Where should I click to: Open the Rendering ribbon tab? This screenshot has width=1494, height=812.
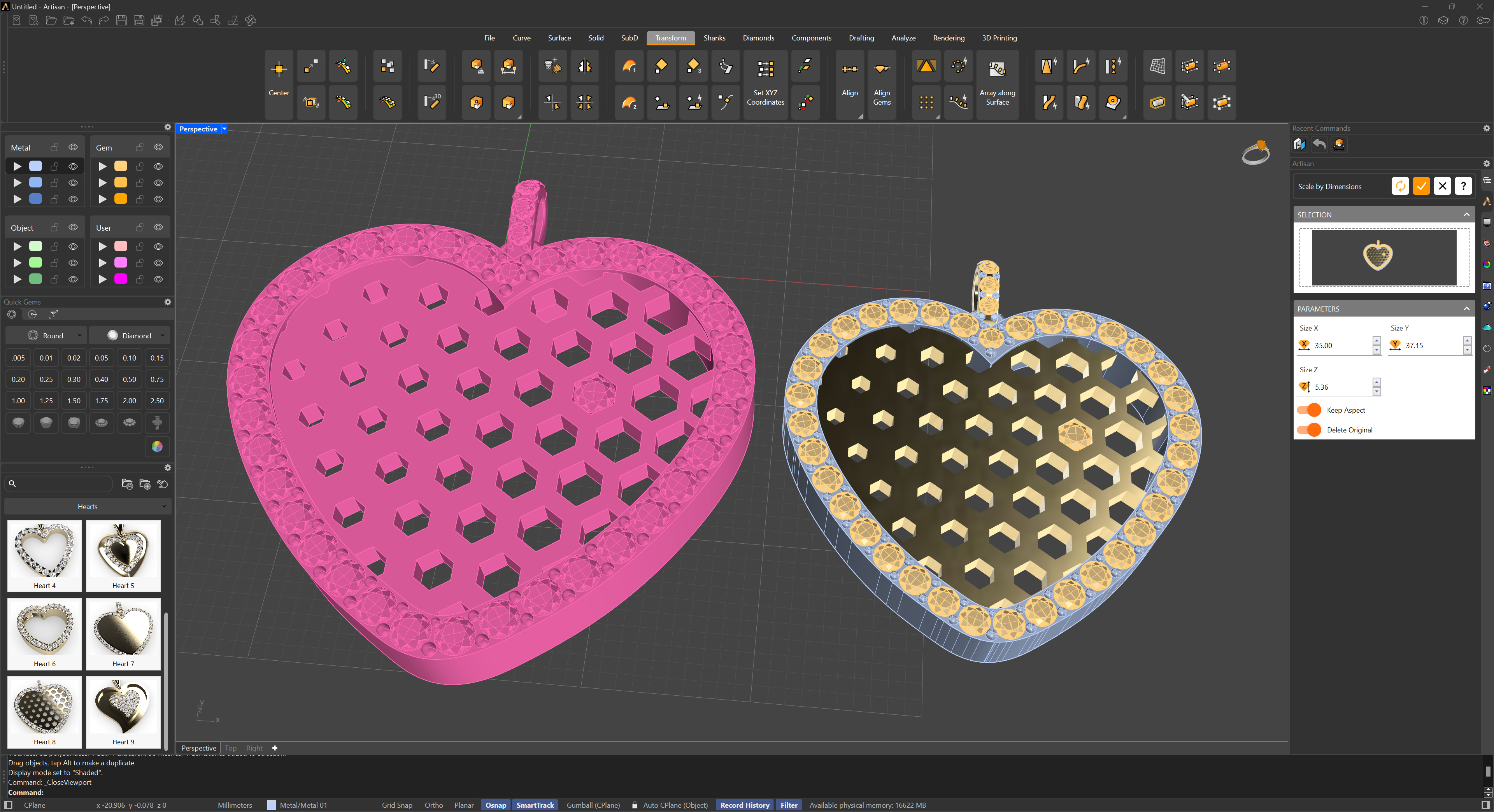tap(948, 38)
